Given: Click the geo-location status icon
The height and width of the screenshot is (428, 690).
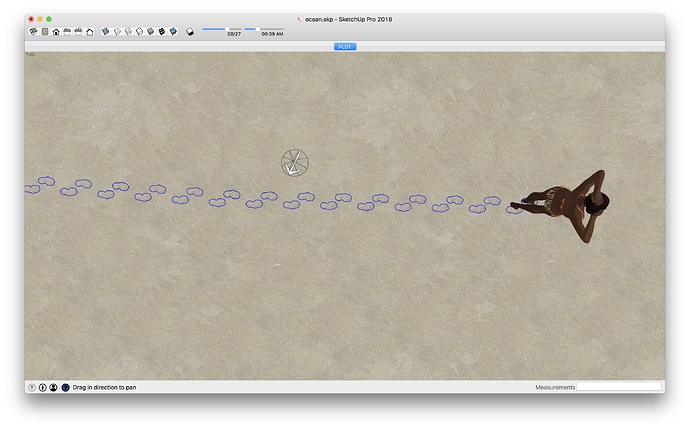Looking at the screenshot, I should coord(32,388).
